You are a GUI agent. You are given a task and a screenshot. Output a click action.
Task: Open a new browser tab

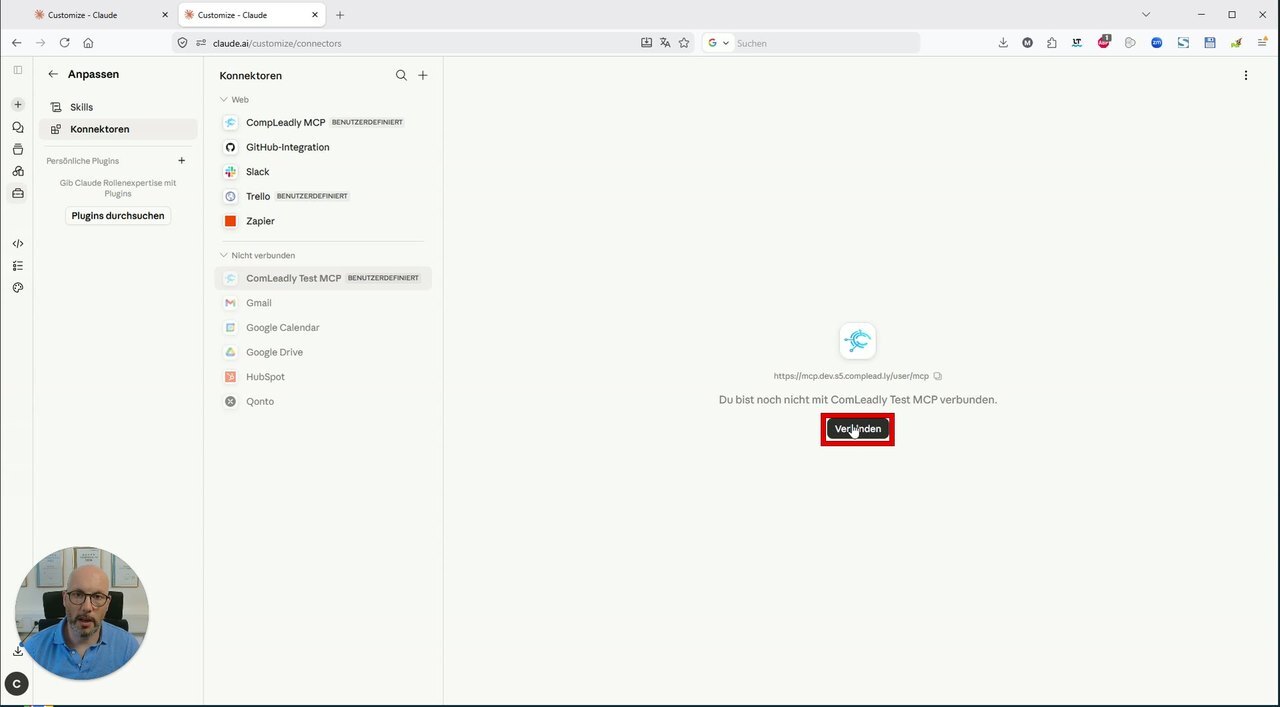340,15
